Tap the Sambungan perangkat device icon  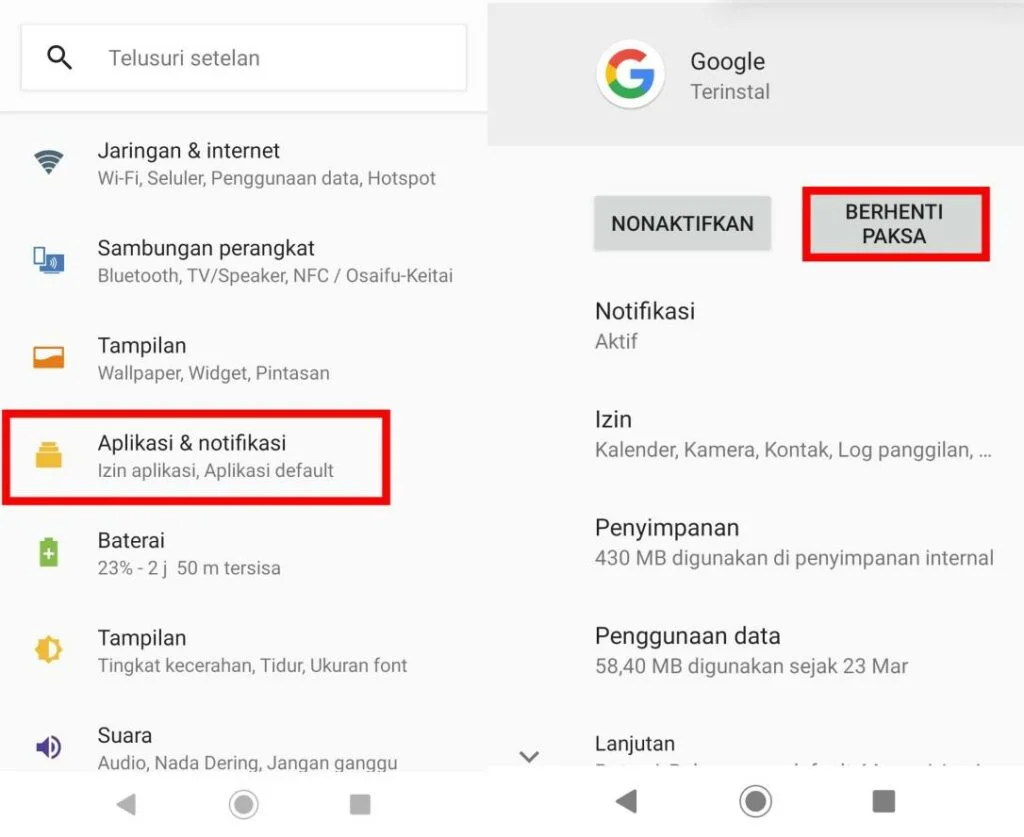click(x=49, y=260)
